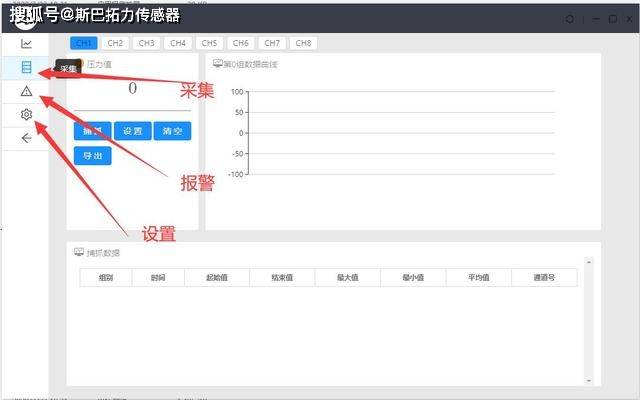Click the 平均值 column header
640x400 pixels.
tap(479, 278)
